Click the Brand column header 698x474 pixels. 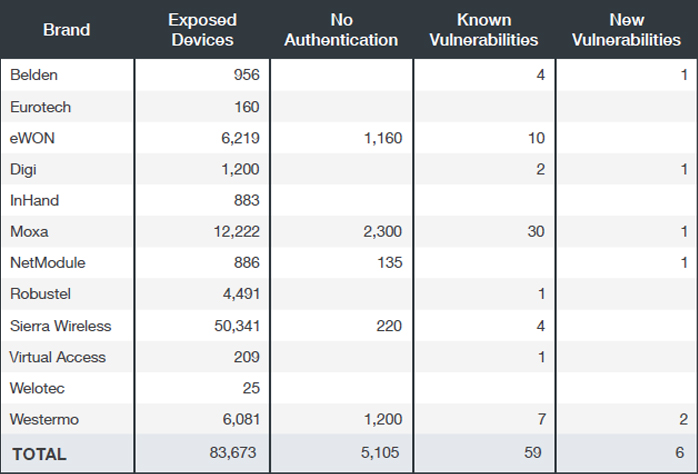click(66, 30)
